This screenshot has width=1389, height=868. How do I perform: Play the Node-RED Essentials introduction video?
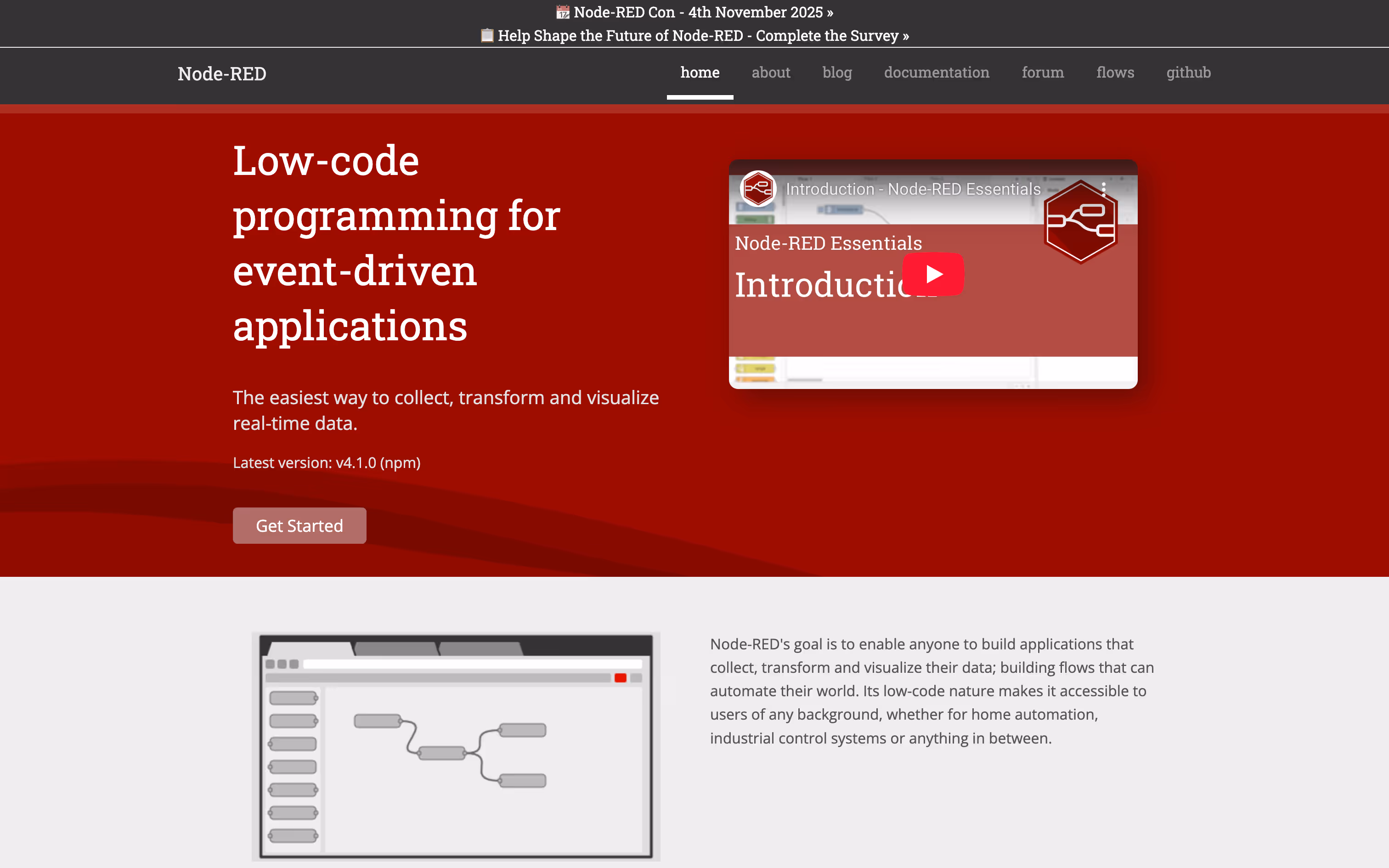[x=933, y=274]
